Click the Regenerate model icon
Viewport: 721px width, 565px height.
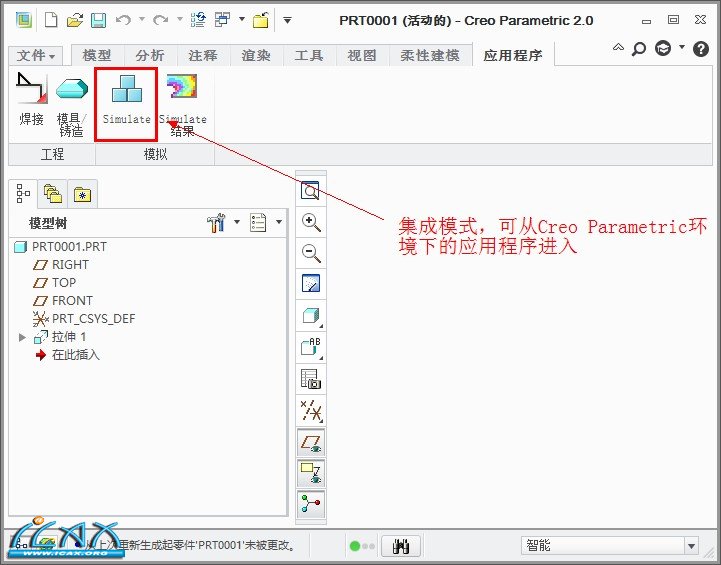(198, 20)
